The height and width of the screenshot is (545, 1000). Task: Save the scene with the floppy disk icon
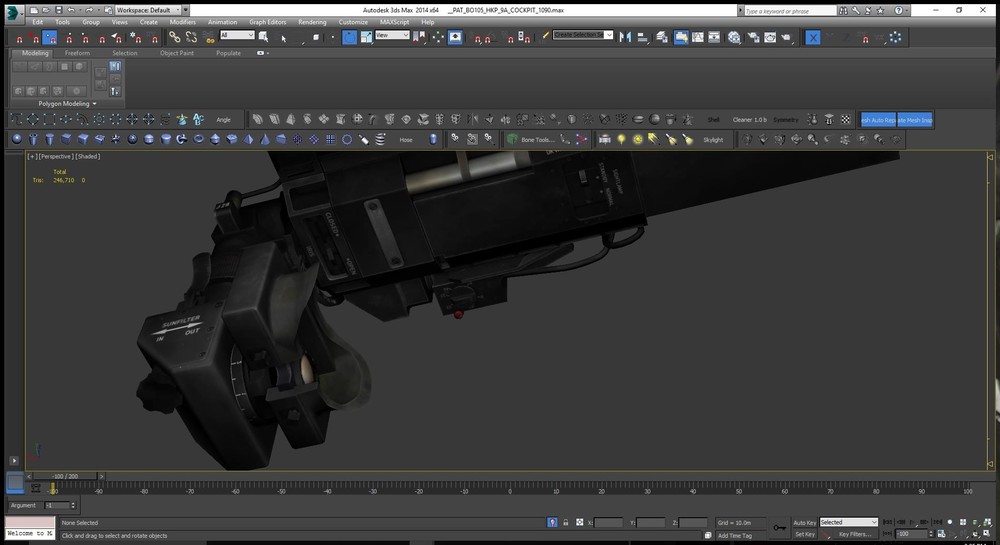pos(58,10)
